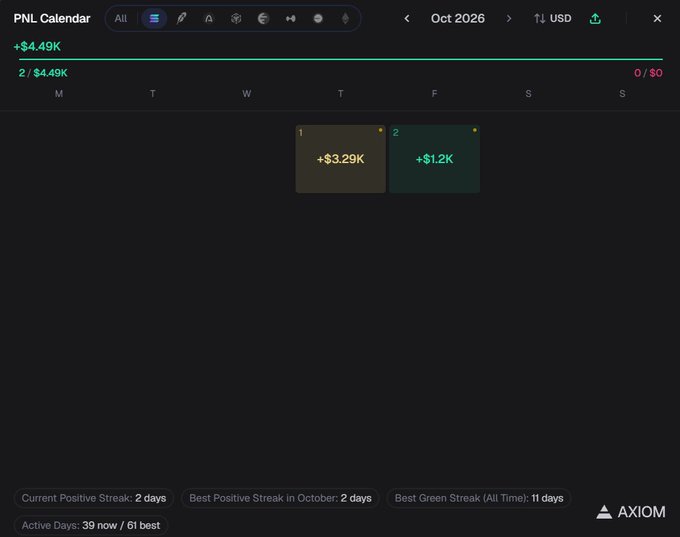680x537 pixels.
Task: Select the bow-tie shaped chain filter icon
Action: (x=291, y=19)
